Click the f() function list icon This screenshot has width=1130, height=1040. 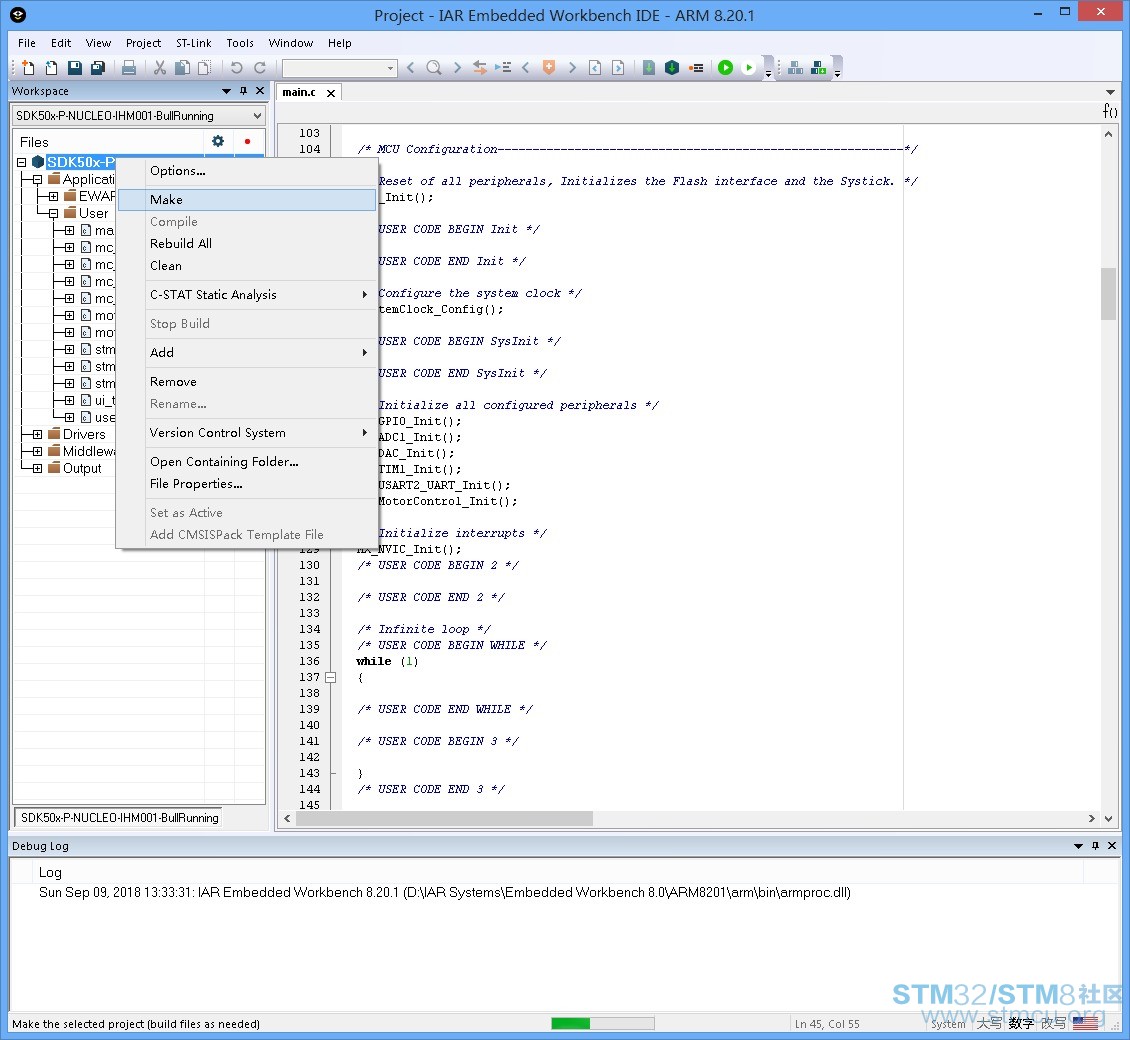click(x=1110, y=111)
